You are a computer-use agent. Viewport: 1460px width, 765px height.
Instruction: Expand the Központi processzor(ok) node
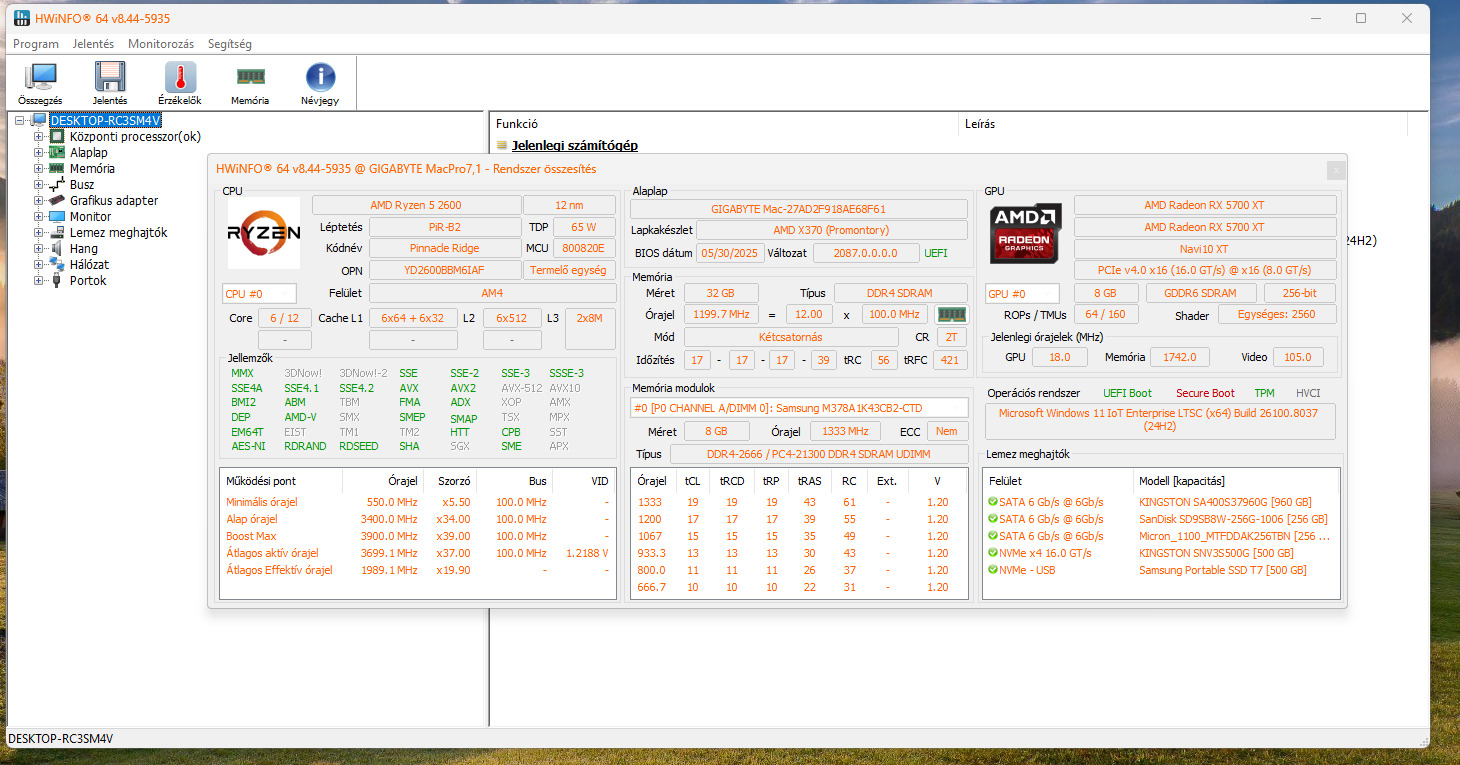(39, 137)
